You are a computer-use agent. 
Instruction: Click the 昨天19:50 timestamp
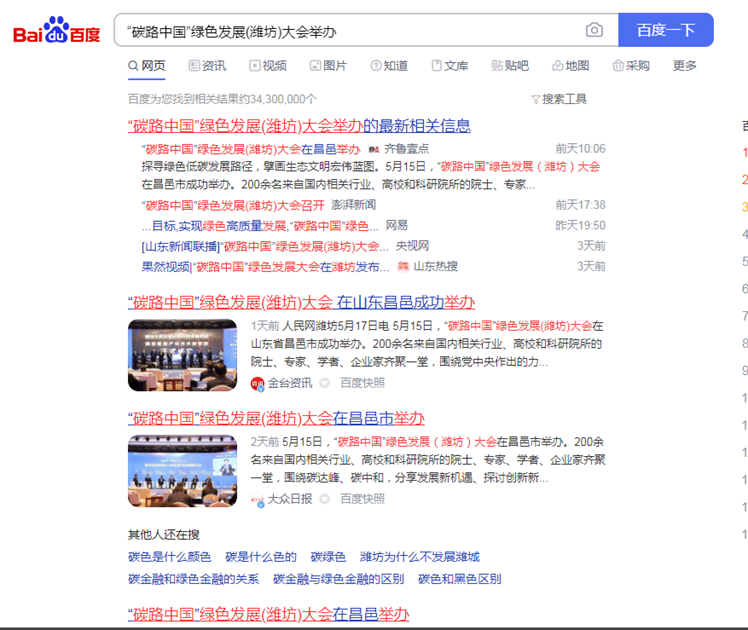click(x=580, y=226)
